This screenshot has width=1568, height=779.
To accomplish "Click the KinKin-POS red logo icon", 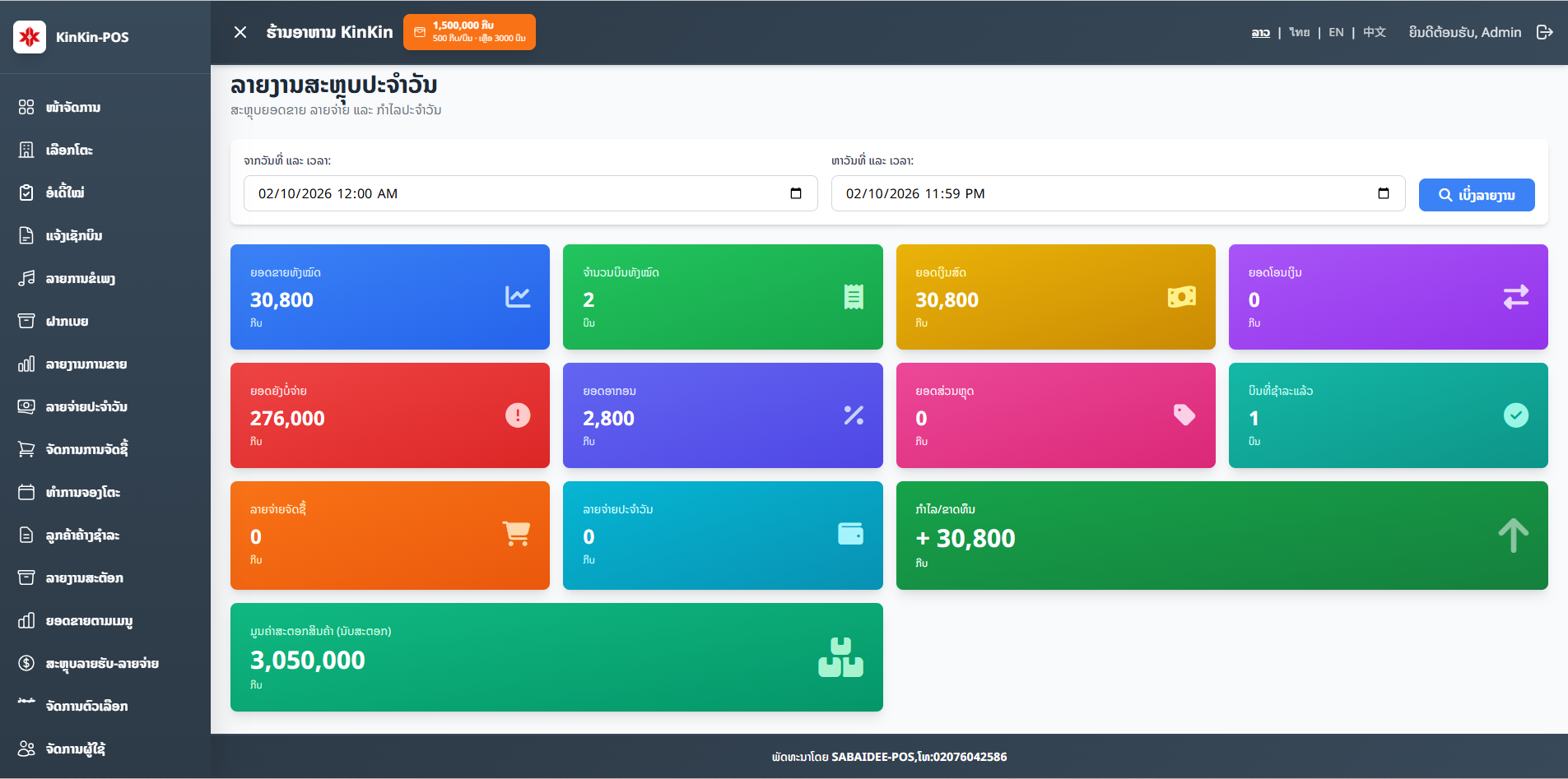I will [30, 37].
